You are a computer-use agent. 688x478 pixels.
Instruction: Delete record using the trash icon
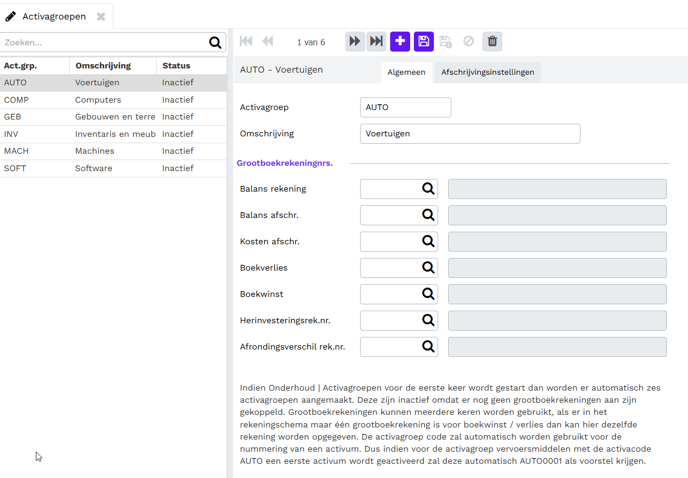click(x=492, y=42)
